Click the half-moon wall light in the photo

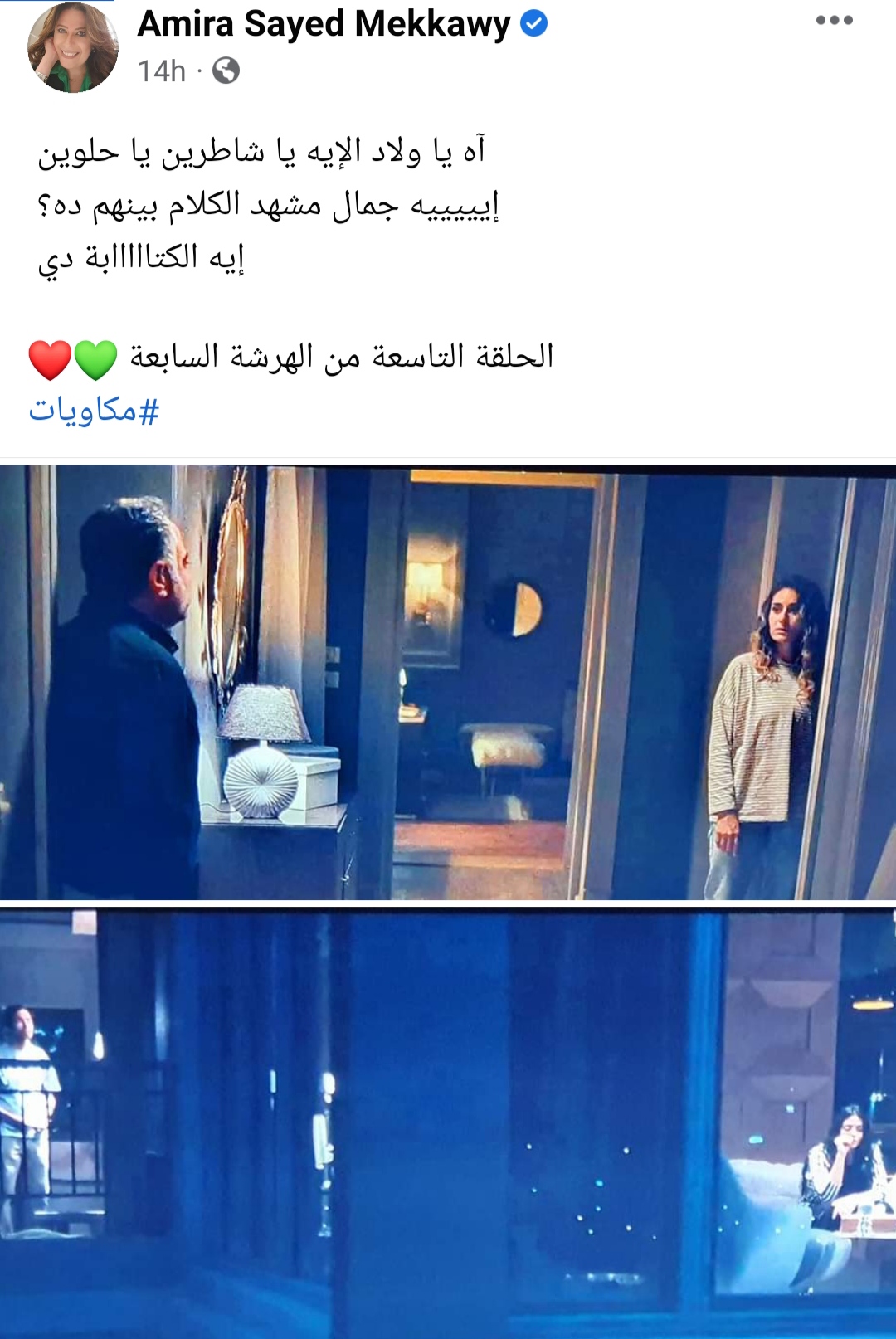point(514,608)
